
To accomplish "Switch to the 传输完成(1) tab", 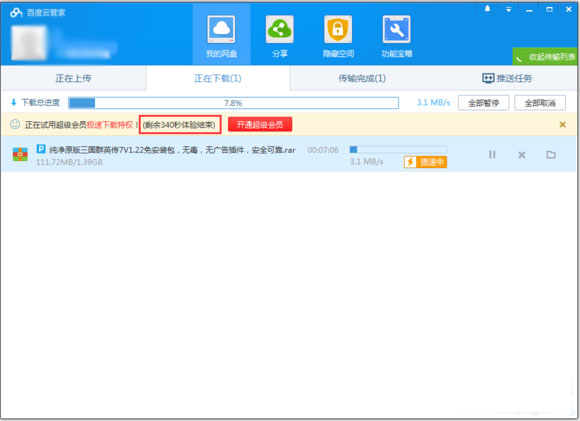I will (x=362, y=78).
